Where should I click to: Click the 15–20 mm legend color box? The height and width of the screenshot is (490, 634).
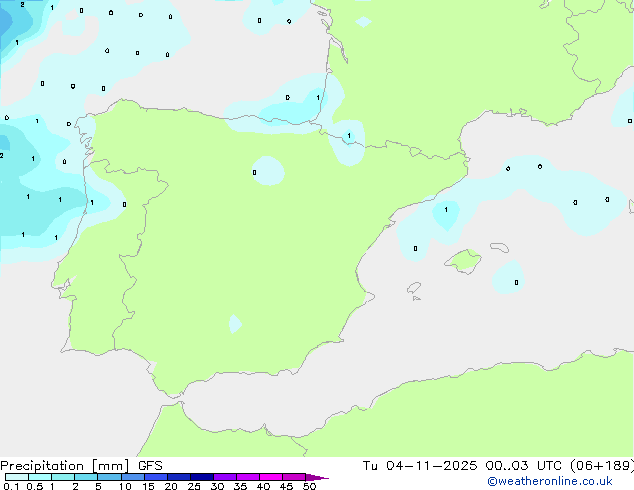pos(156,477)
